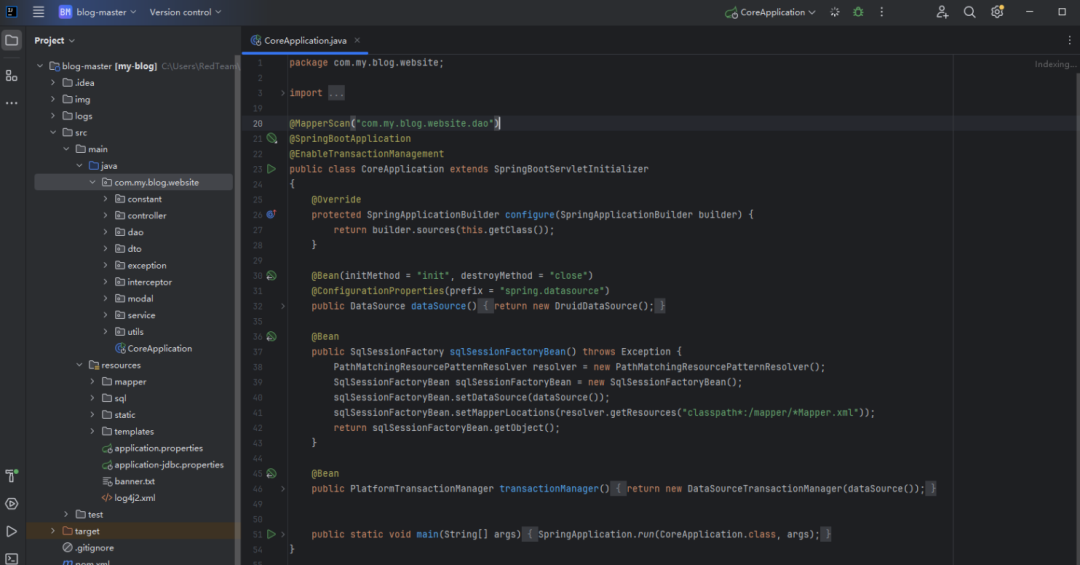The height and width of the screenshot is (565, 1080).
Task: Select CoreApplication class in project tree
Action: [154, 349]
